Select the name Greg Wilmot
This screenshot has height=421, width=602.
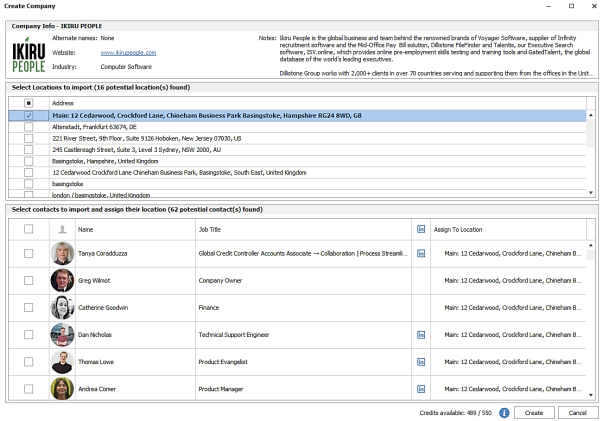tap(94, 281)
